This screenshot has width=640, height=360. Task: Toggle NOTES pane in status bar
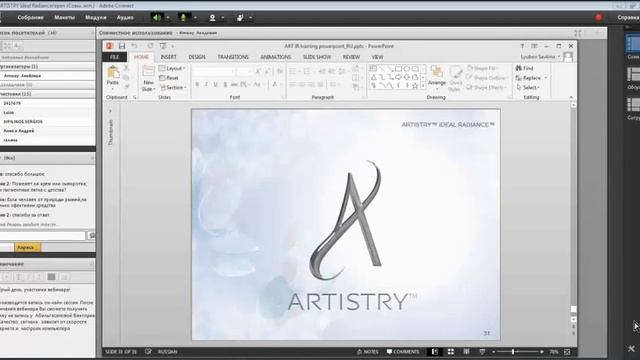367,351
